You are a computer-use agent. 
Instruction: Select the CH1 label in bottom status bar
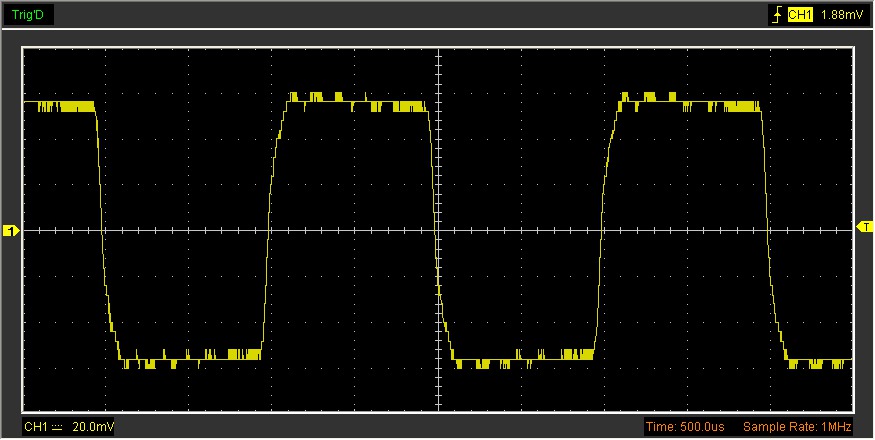[36, 428]
